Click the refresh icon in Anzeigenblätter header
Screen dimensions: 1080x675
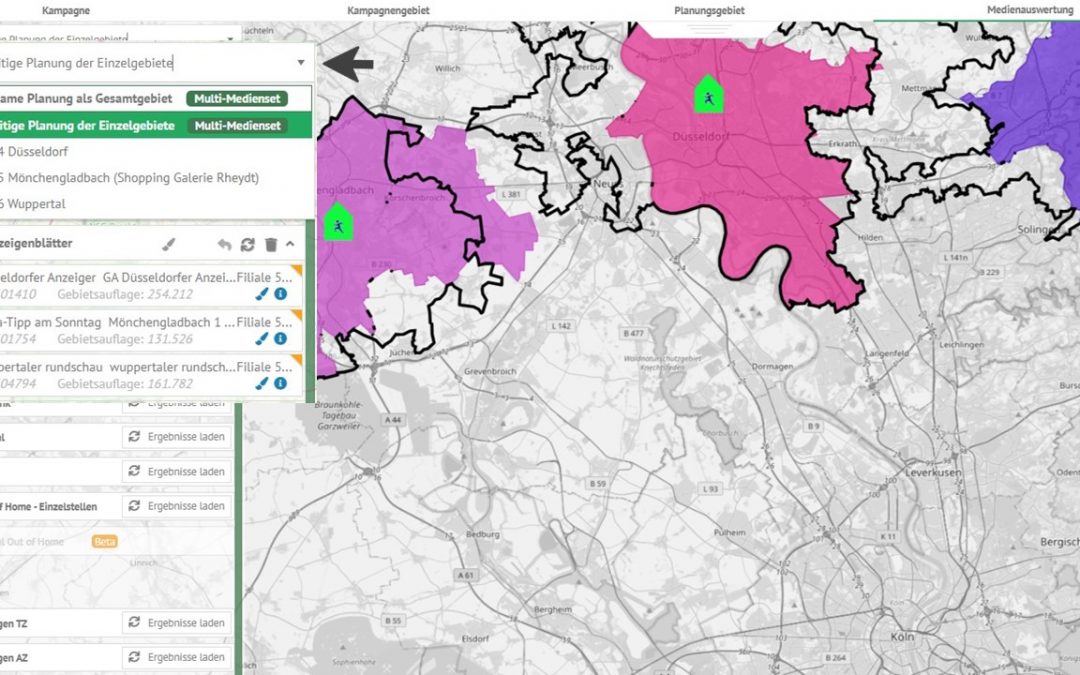pyautogui.click(x=248, y=244)
